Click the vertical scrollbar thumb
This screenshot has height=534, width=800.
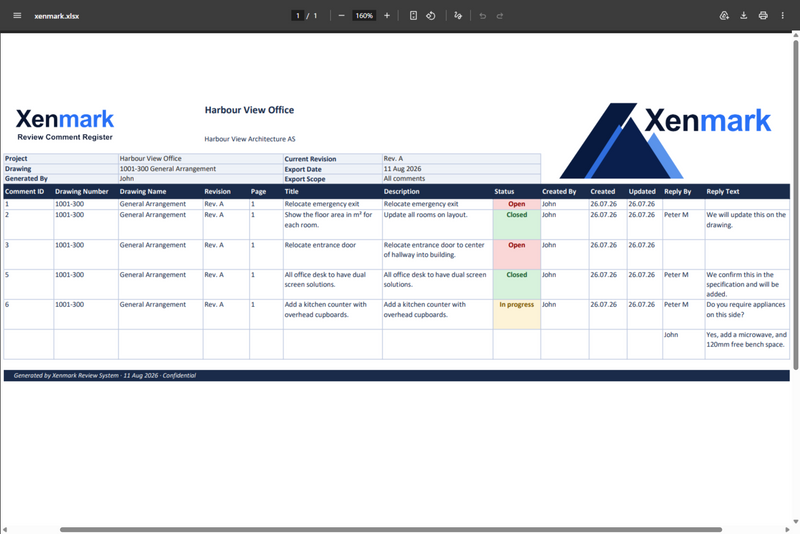[x=795, y=204]
